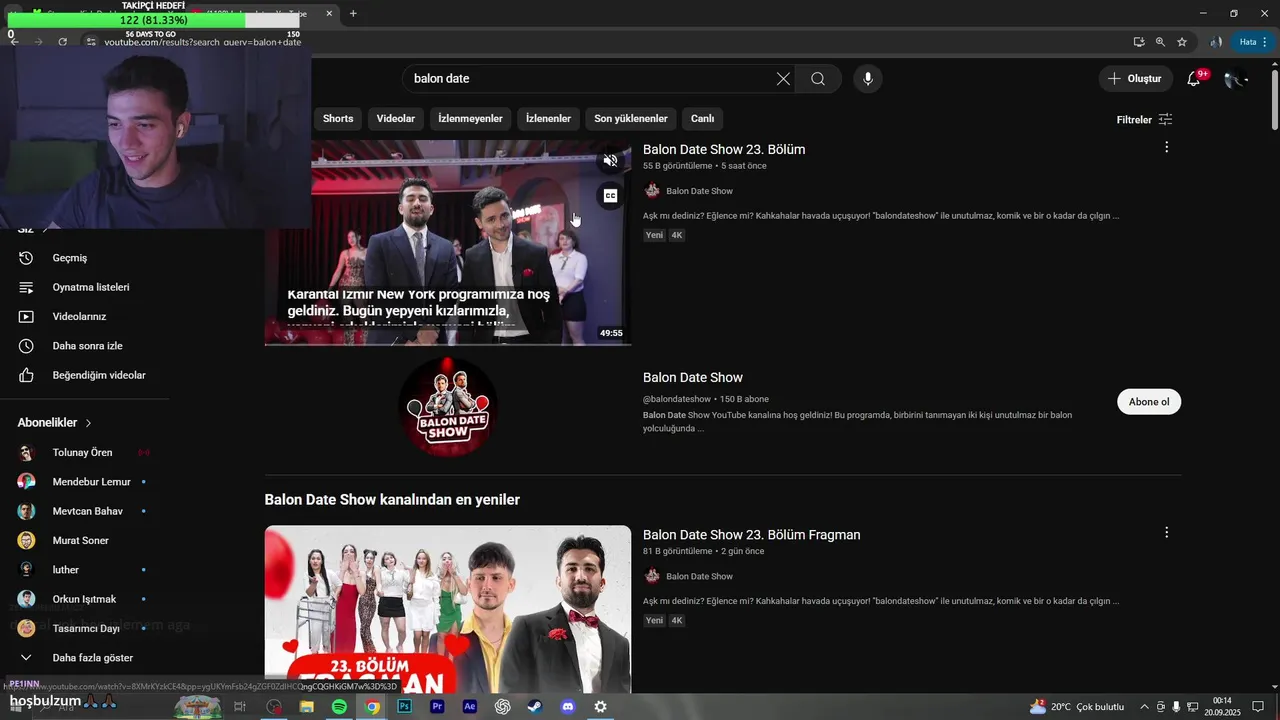
Task: Open Photoshop from the taskbar
Action: tap(405, 707)
